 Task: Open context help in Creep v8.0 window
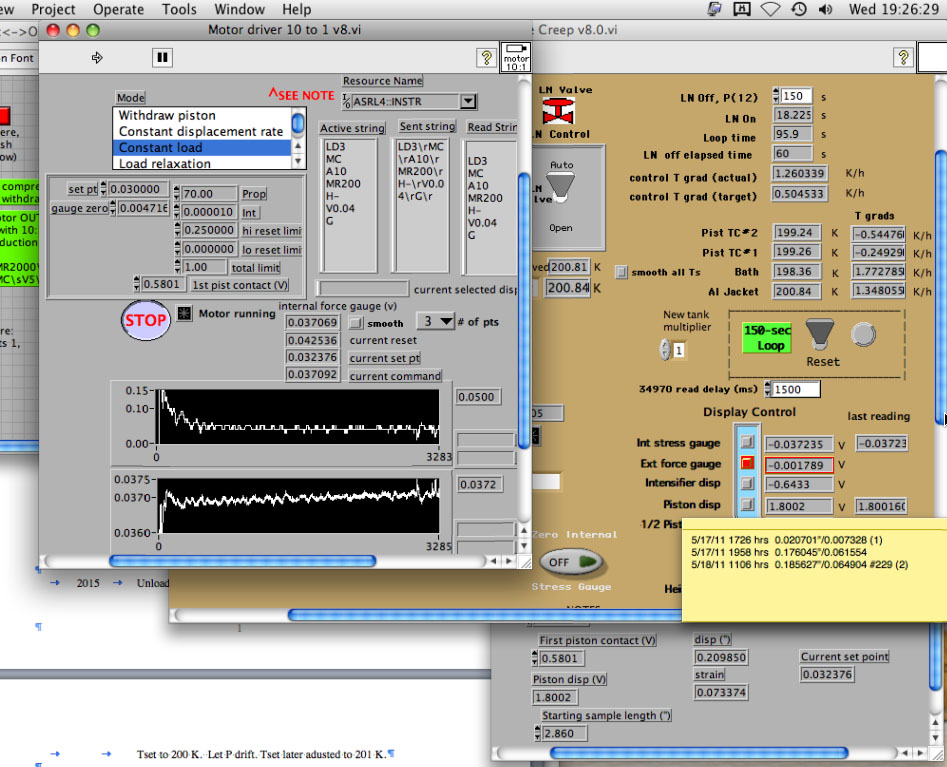(902, 57)
